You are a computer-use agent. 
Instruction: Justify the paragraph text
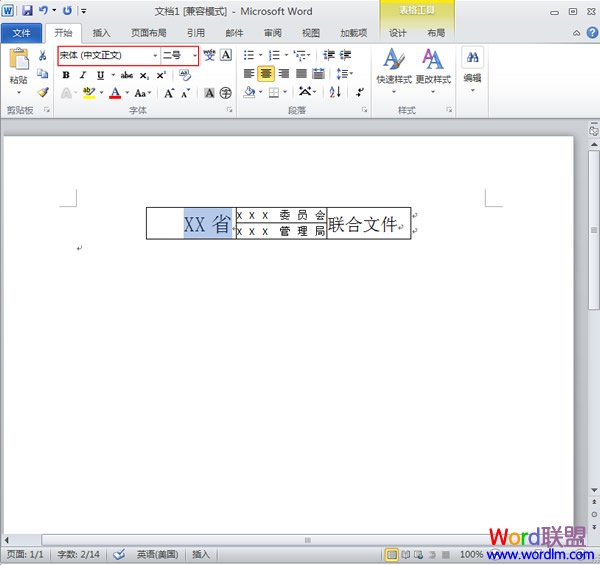pos(301,73)
